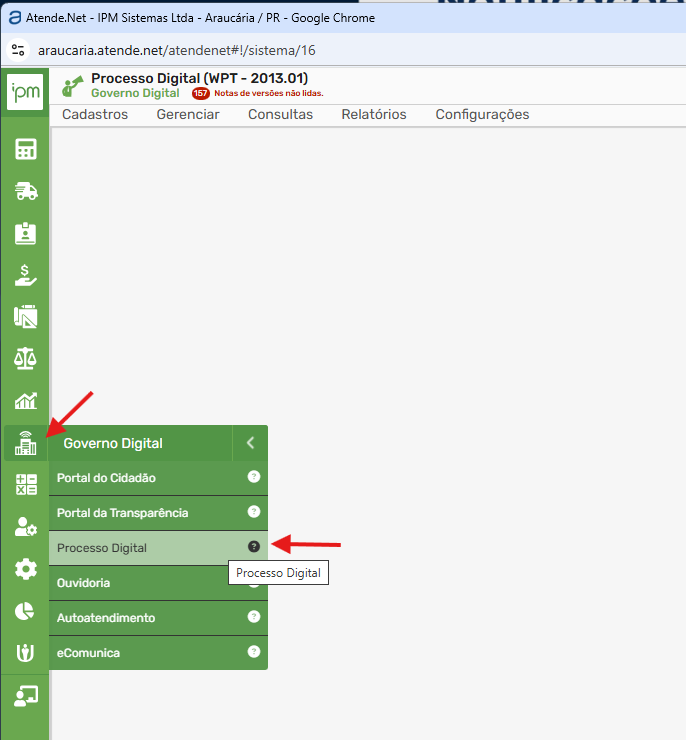Image resolution: width=686 pixels, height=740 pixels.
Task: Show help for eComunica entry
Action: click(x=254, y=651)
